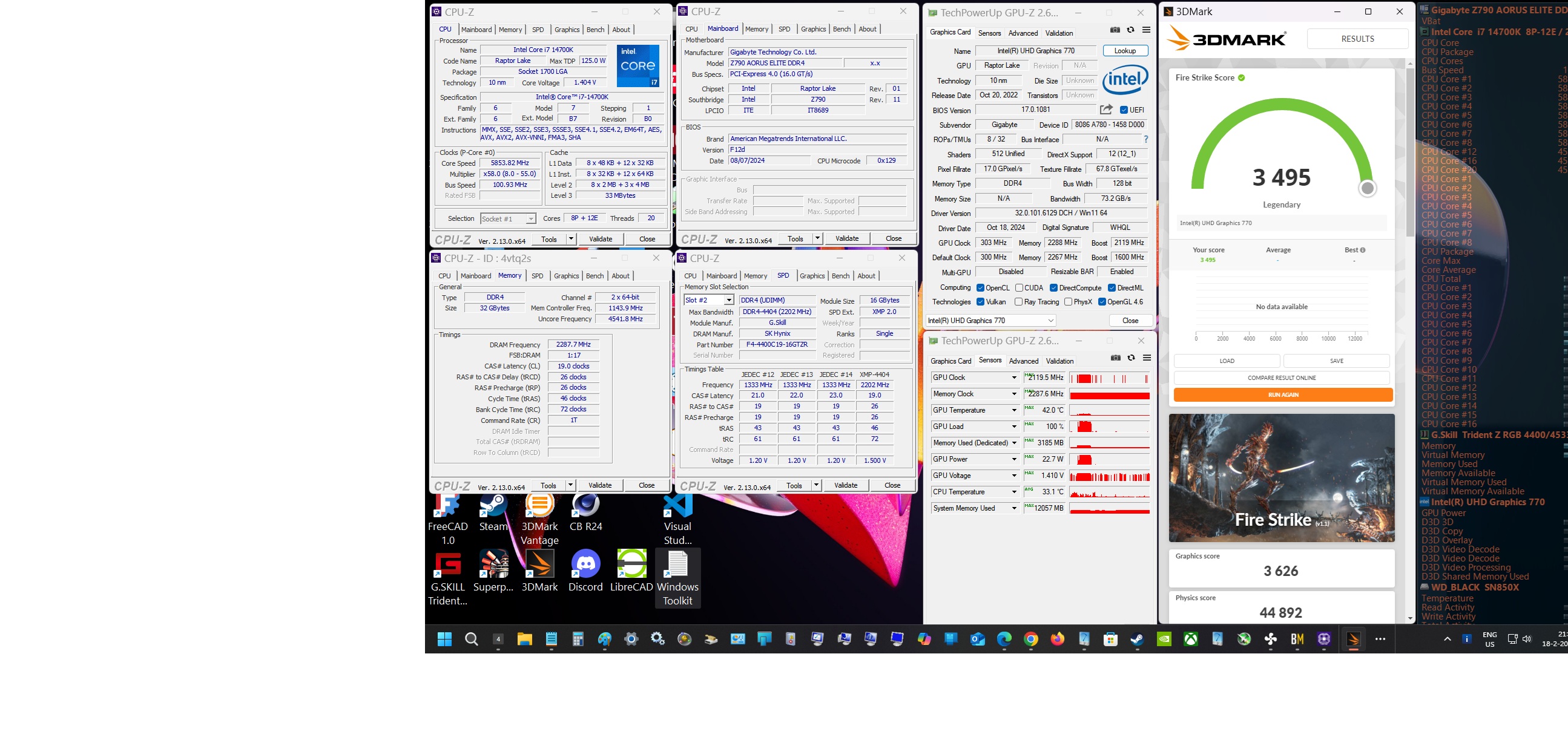Click the Lookup button in GPU-Z
The width and height of the screenshot is (1568, 746).
(1125, 50)
